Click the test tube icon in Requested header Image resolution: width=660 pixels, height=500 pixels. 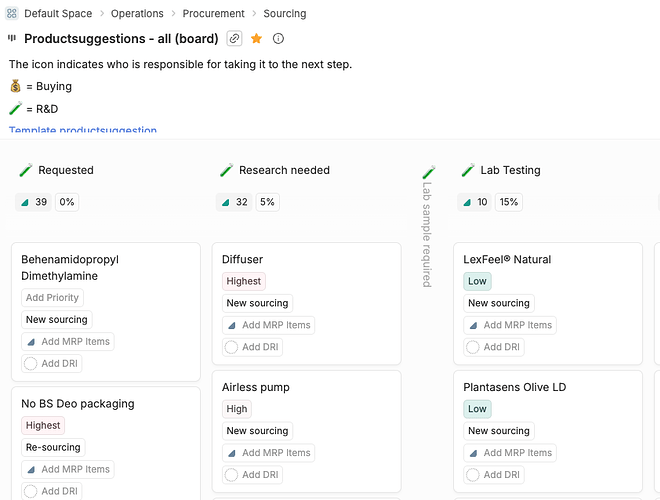26,171
